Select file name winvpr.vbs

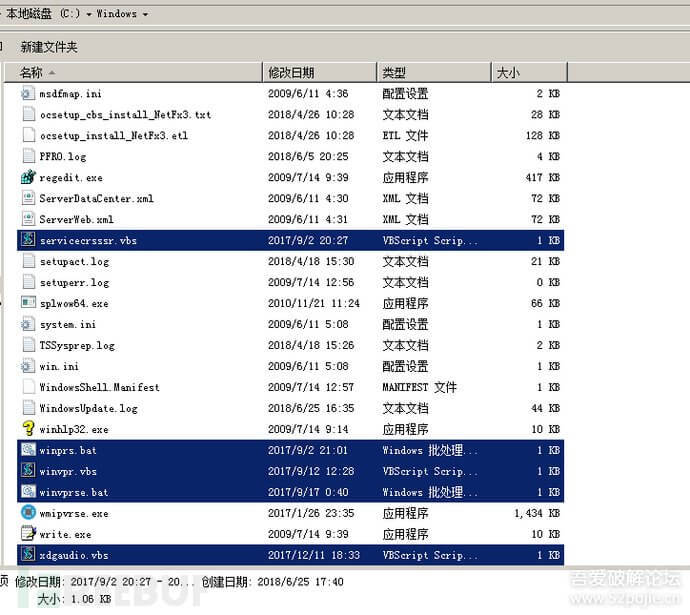[68, 471]
